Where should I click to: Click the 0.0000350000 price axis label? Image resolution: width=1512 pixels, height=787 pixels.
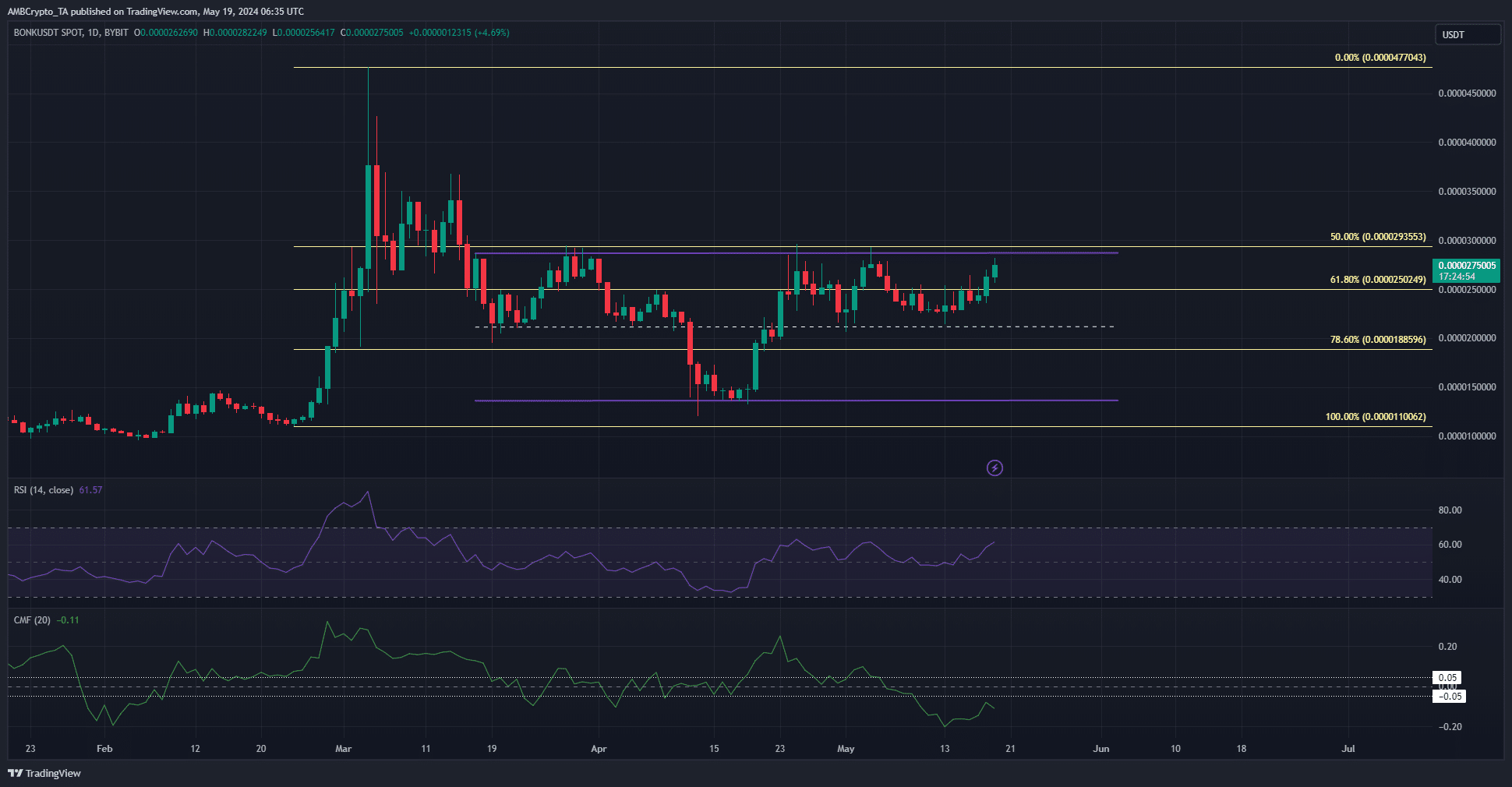(1467, 192)
